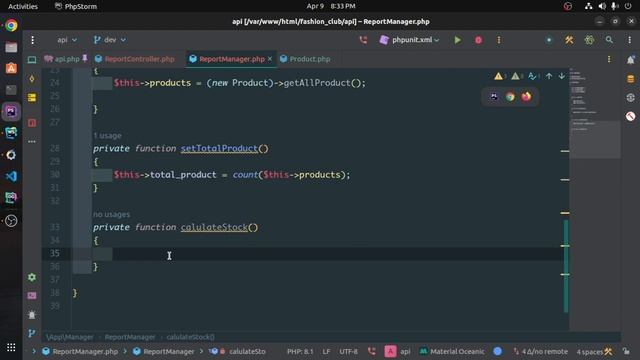Open the phpunit.xml run configuration dropdown
The height and width of the screenshot is (360, 640).
click(409, 40)
